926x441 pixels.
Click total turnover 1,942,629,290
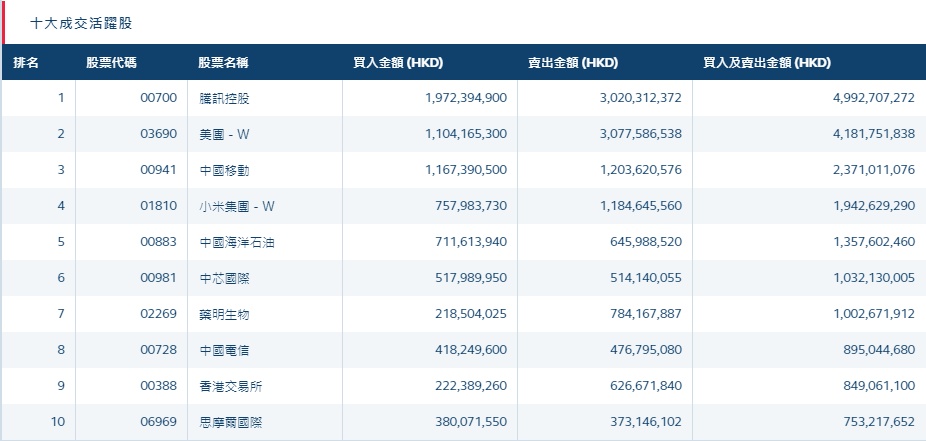874,206
